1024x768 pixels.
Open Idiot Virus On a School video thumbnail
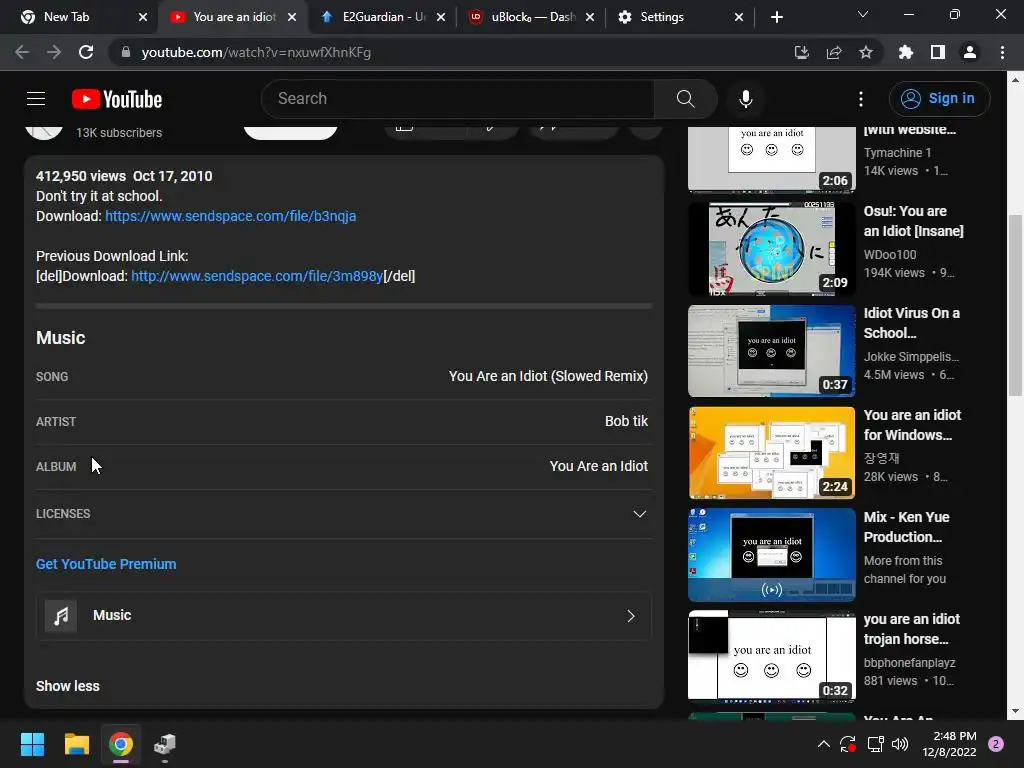tap(772, 351)
